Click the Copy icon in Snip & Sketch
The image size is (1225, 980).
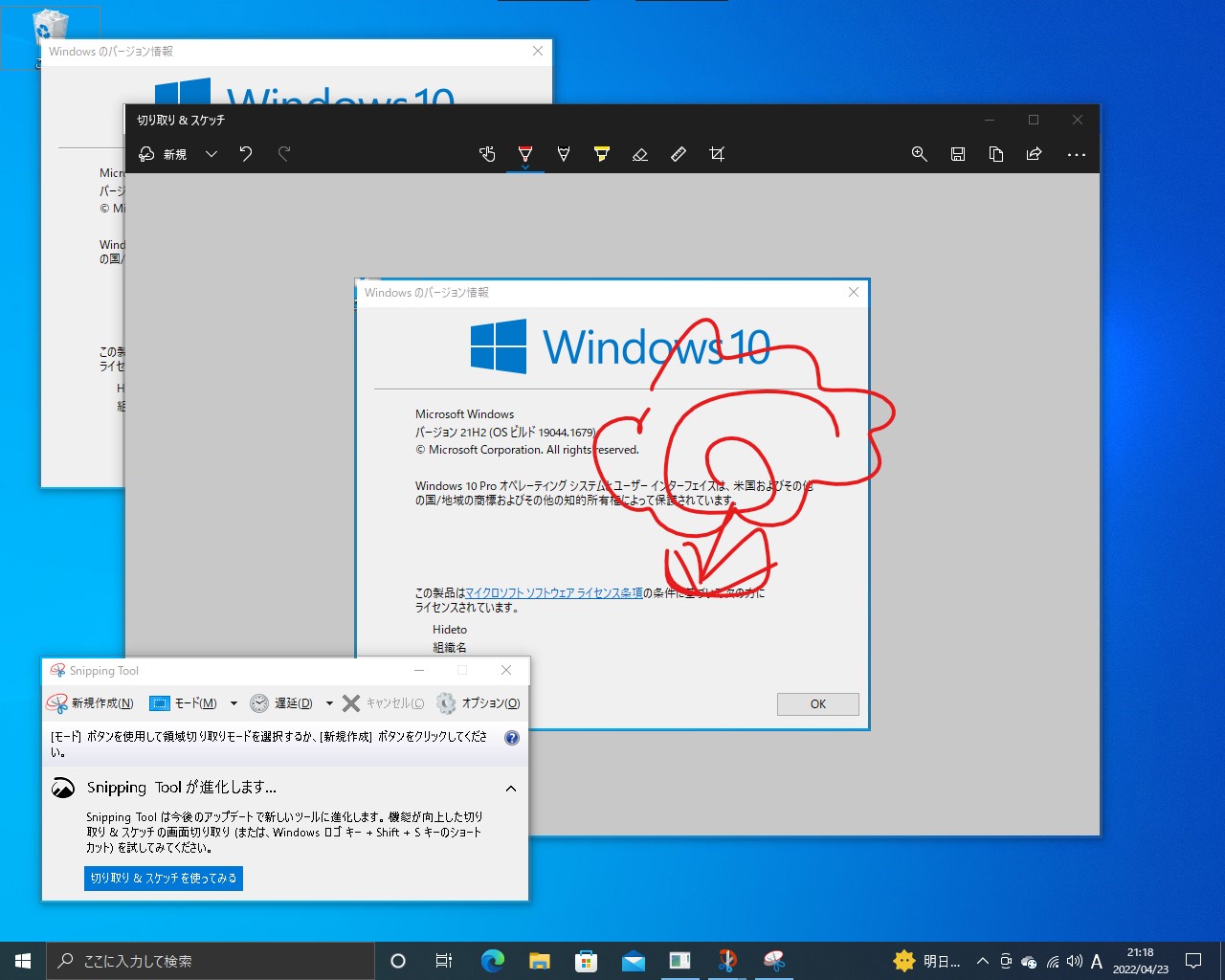coord(995,153)
